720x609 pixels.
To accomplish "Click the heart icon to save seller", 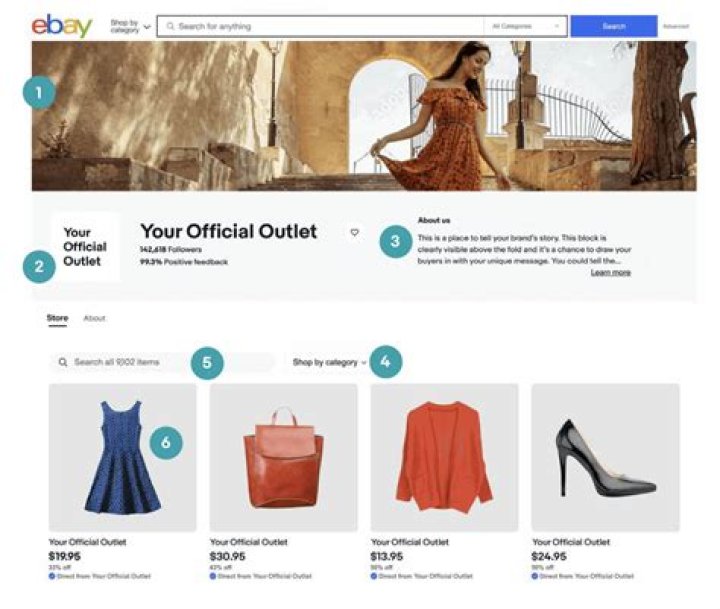I will click(x=354, y=232).
